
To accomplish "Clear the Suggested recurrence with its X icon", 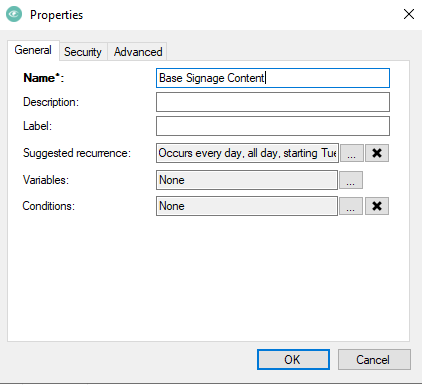I will (377, 153).
